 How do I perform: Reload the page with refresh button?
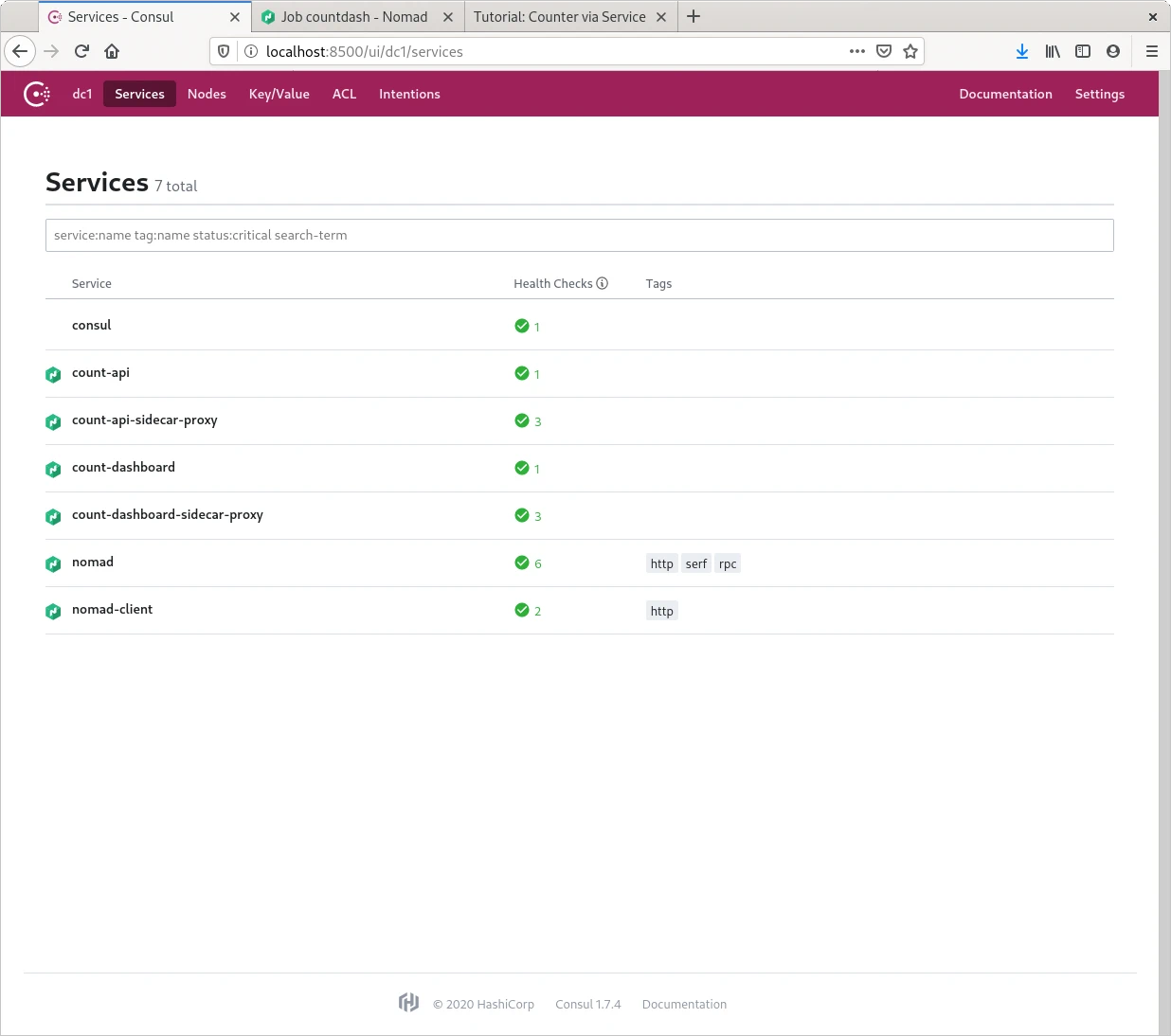81,51
